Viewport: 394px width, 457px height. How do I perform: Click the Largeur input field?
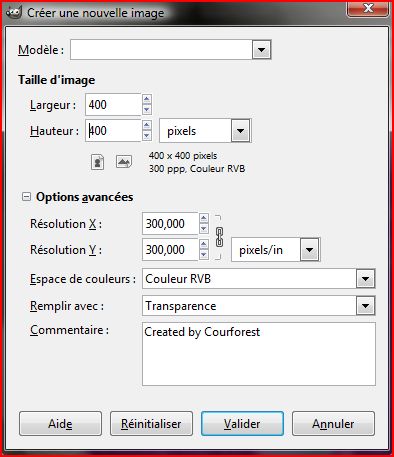tap(113, 105)
